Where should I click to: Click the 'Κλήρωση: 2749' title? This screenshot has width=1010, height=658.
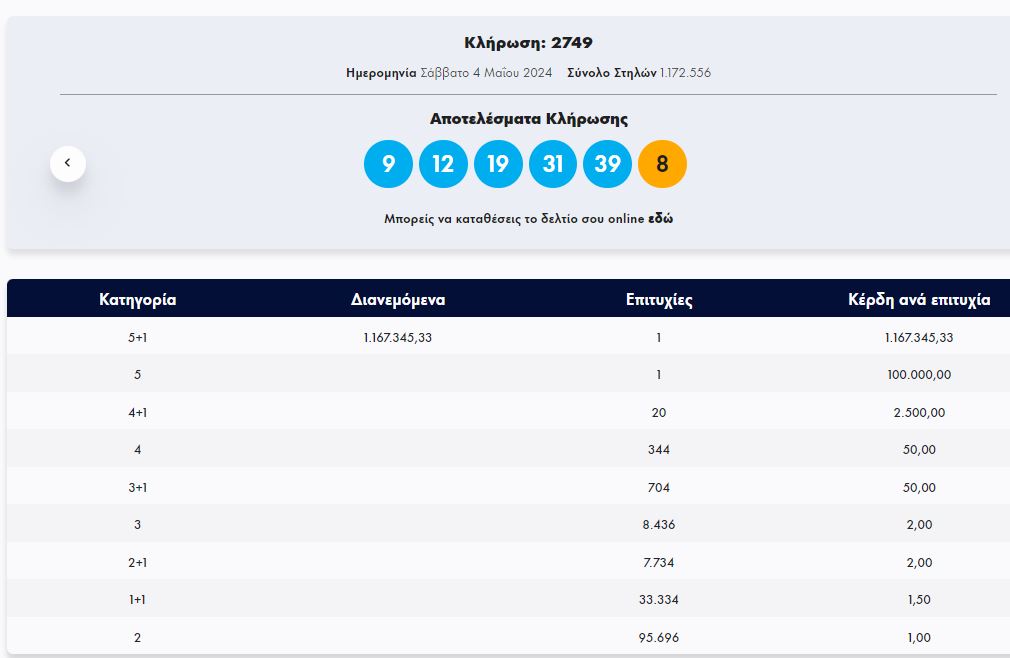528,43
